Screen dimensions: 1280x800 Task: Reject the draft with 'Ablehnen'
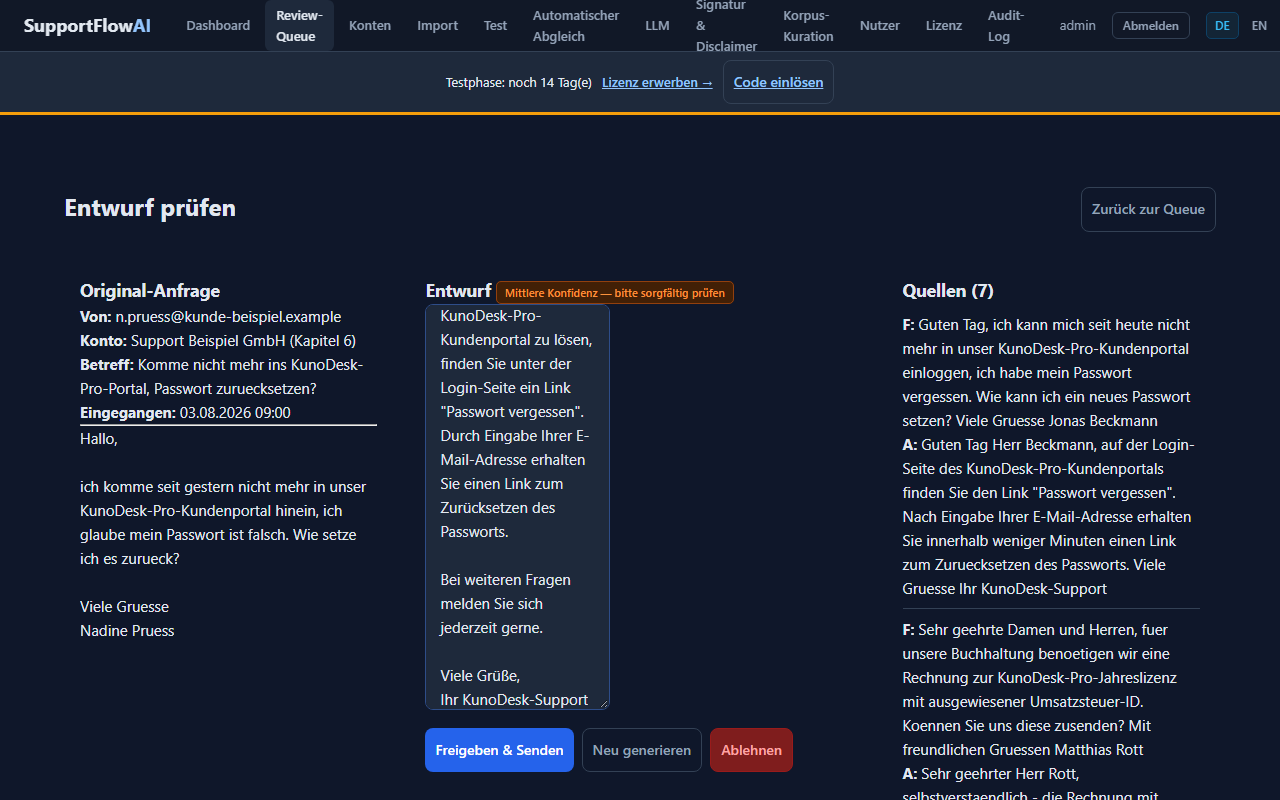pos(751,750)
